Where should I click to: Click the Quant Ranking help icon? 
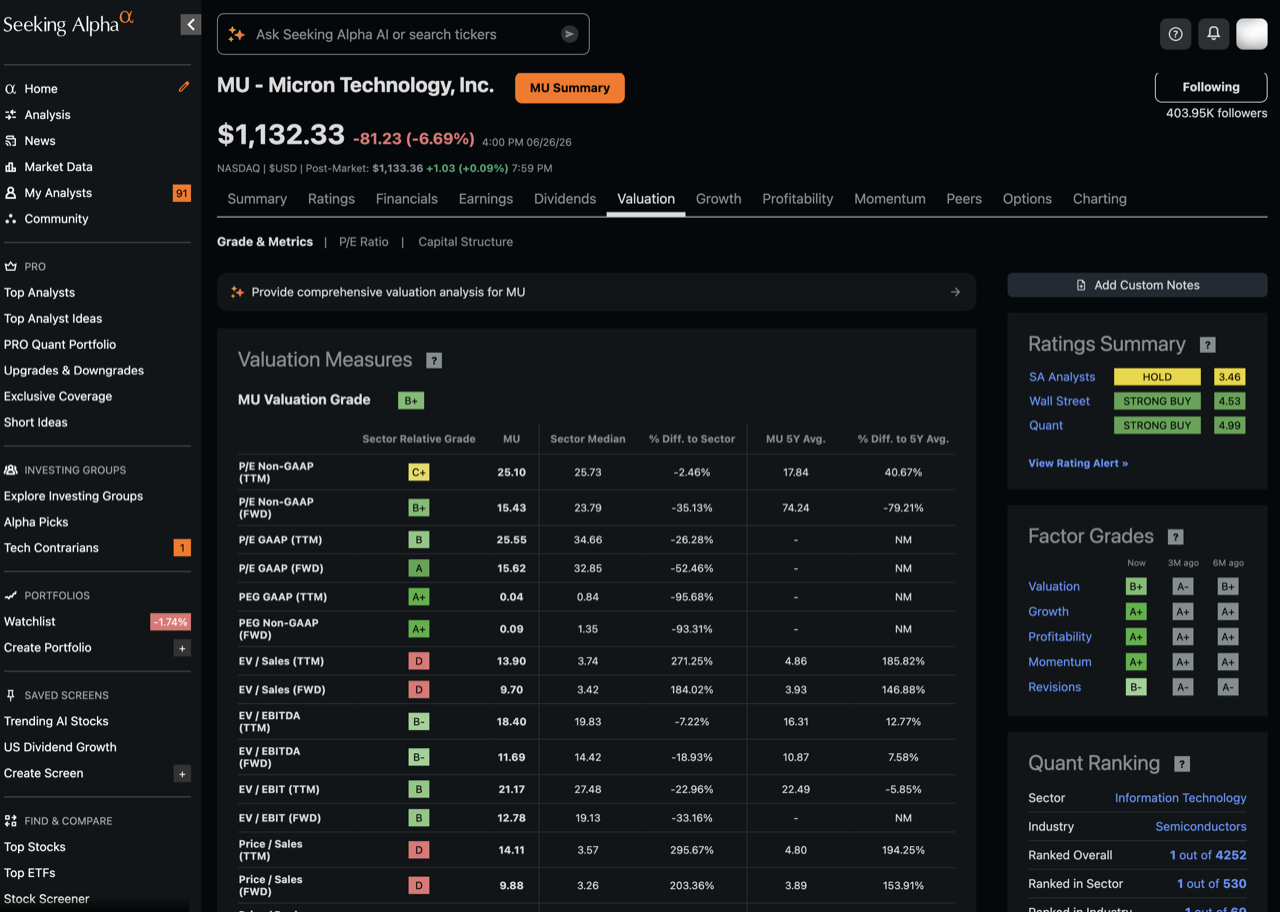coord(1182,764)
